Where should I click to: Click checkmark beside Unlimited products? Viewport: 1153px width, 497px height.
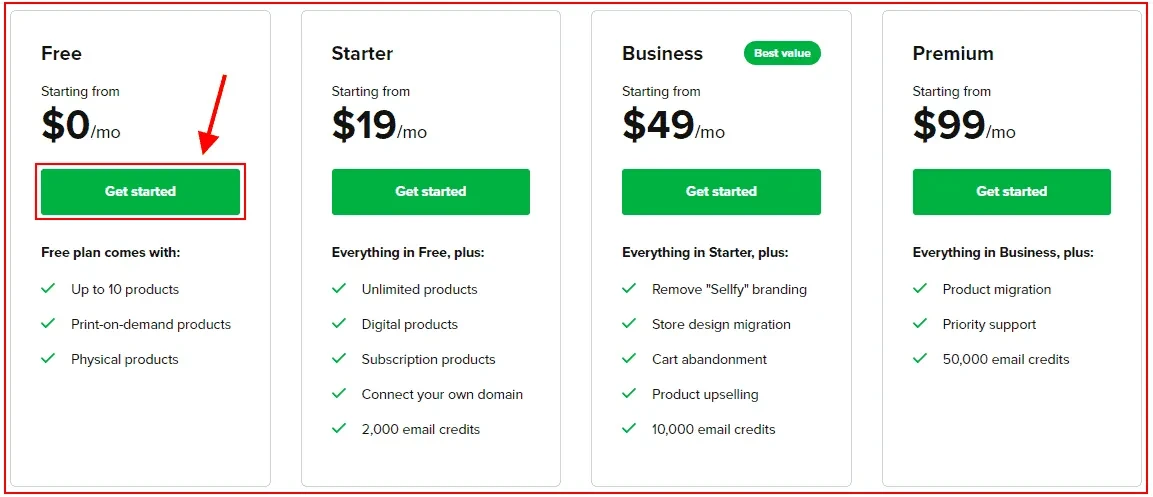click(x=339, y=289)
